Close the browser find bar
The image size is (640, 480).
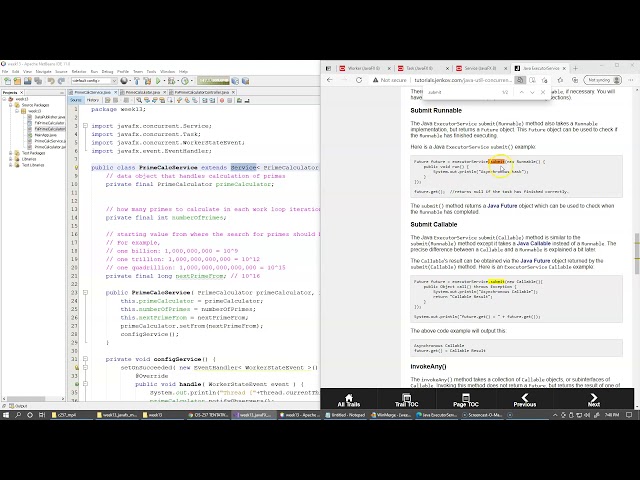(543, 92)
